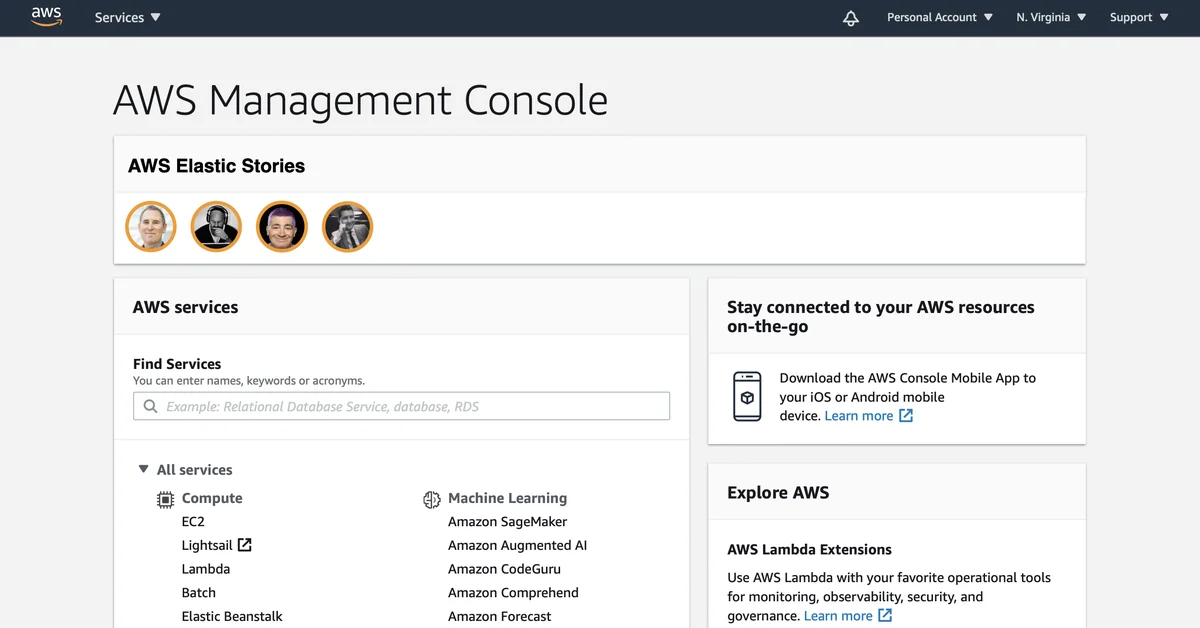This screenshot has height=628, width=1200.
Task: Open the purple-haired person's story
Action: point(281,227)
